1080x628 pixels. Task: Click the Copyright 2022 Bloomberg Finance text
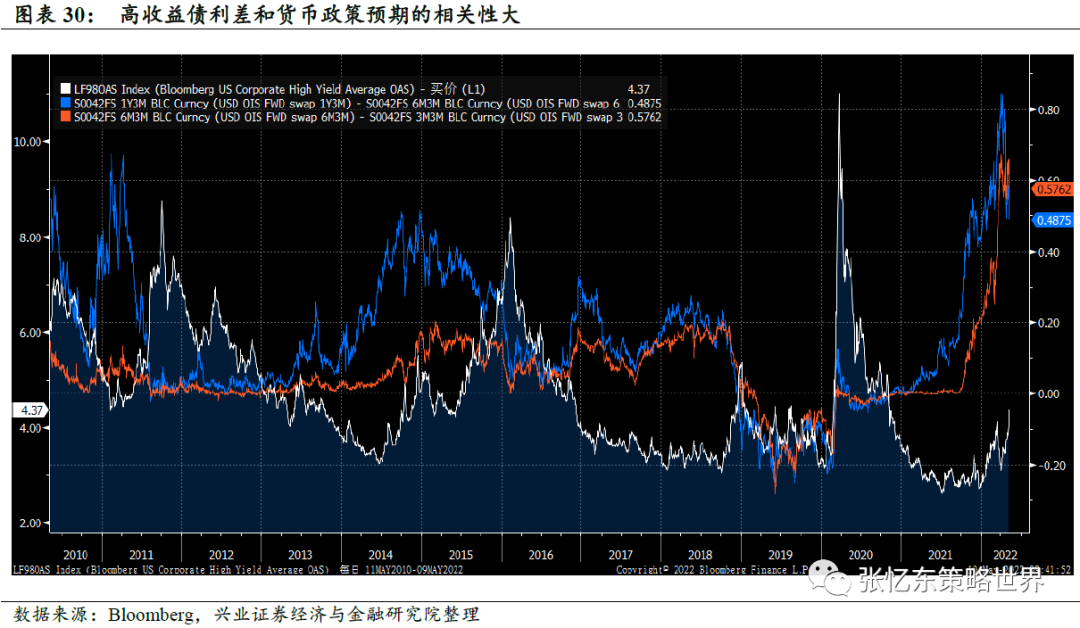712,570
